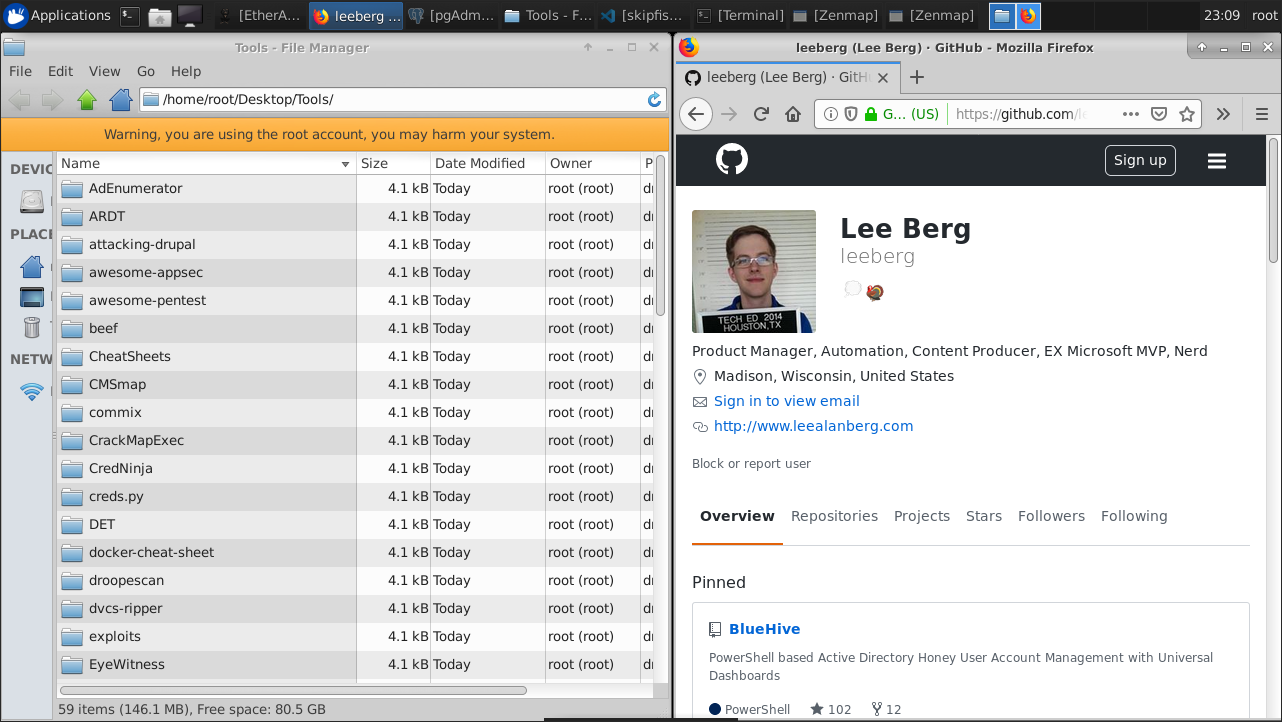
Task: Launch terminal from the panel launcher icon
Action: coord(129,16)
